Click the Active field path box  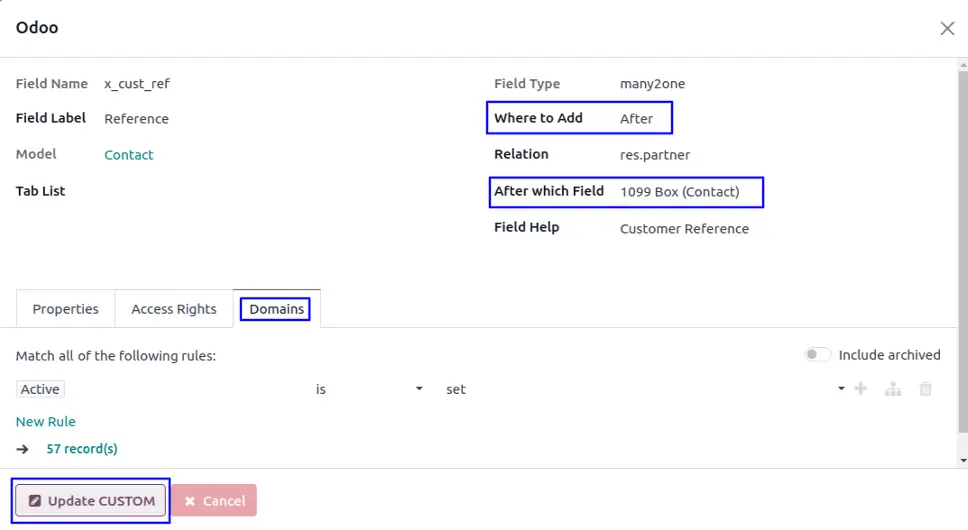(41, 389)
